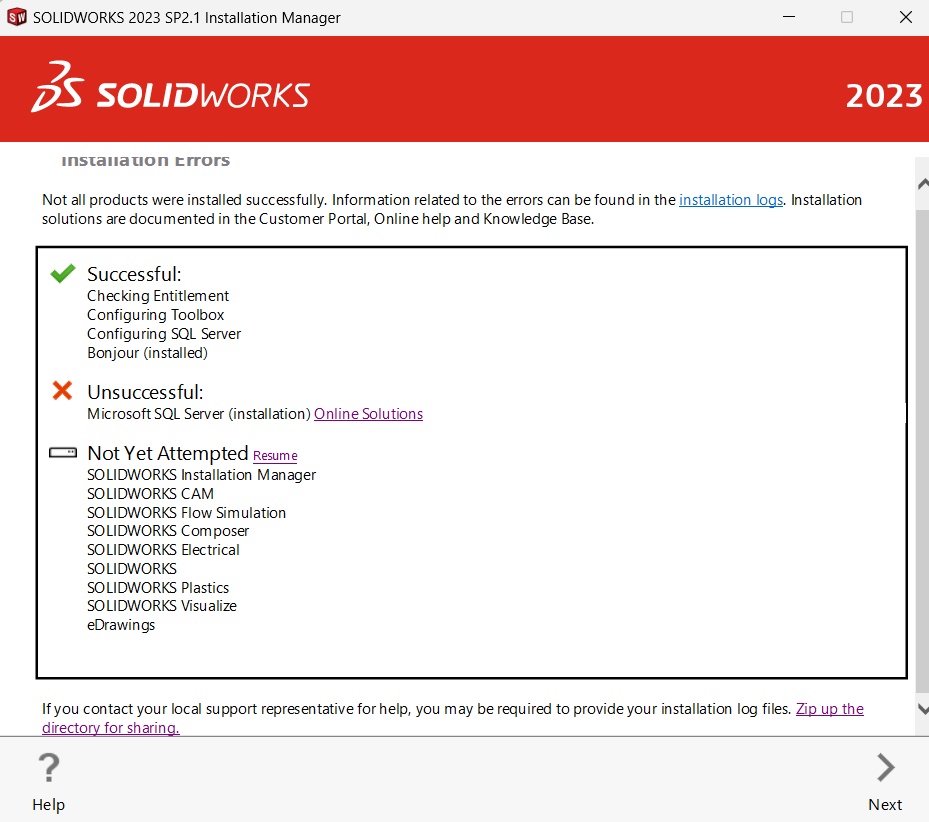
Task: Click the Unsuccessful: heading
Action: [145, 392]
